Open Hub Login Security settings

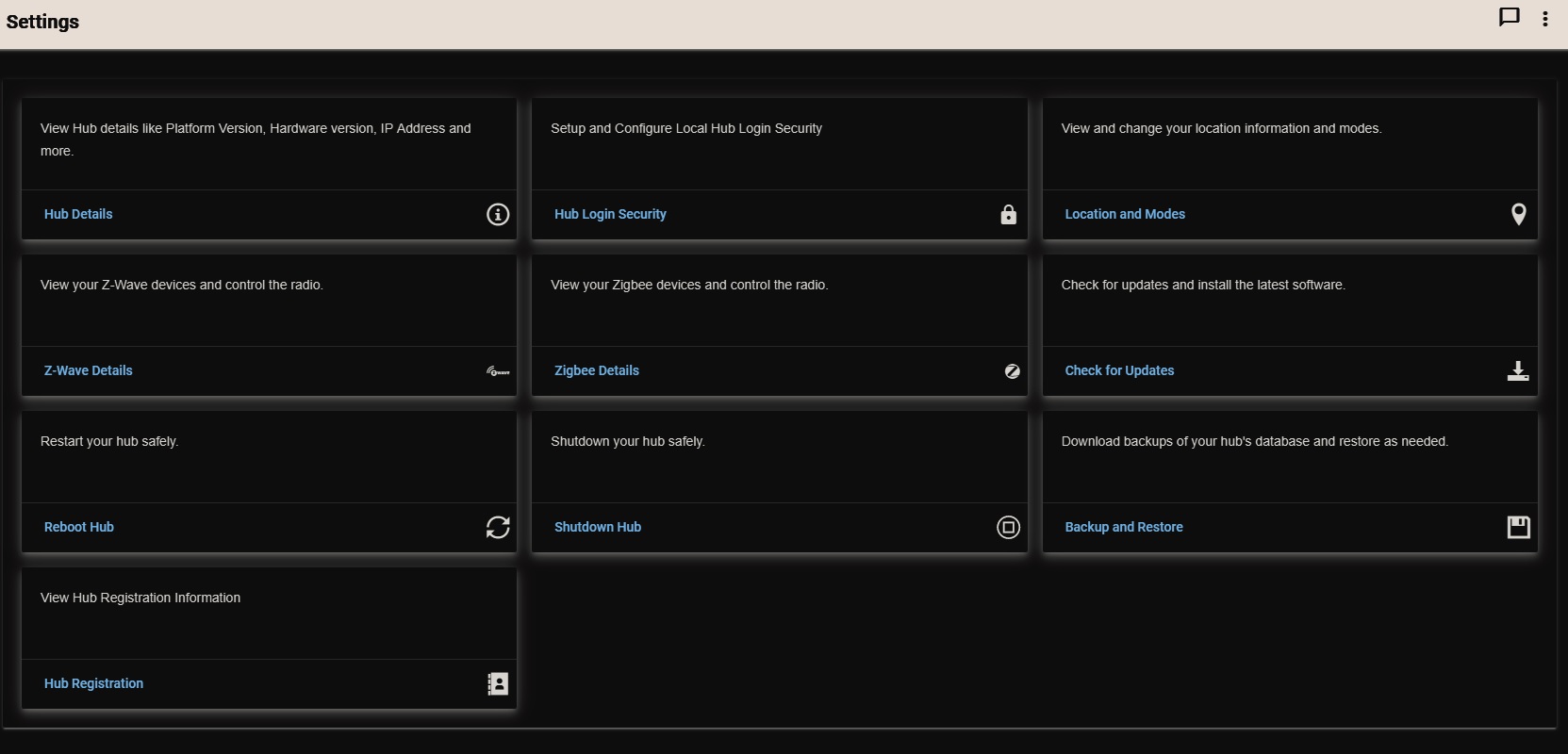[610, 214]
